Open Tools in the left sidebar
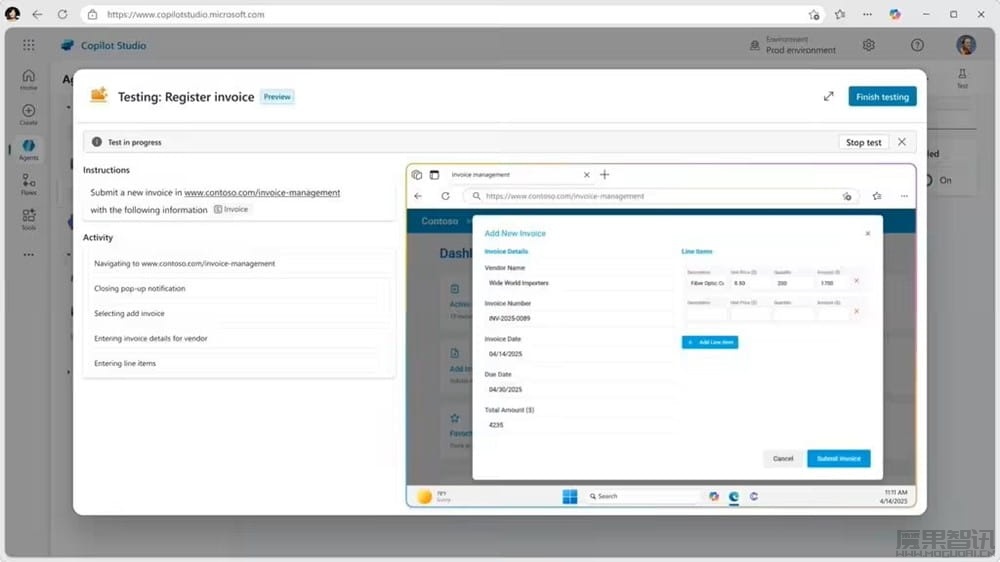The height and width of the screenshot is (562, 1000). pos(29,220)
